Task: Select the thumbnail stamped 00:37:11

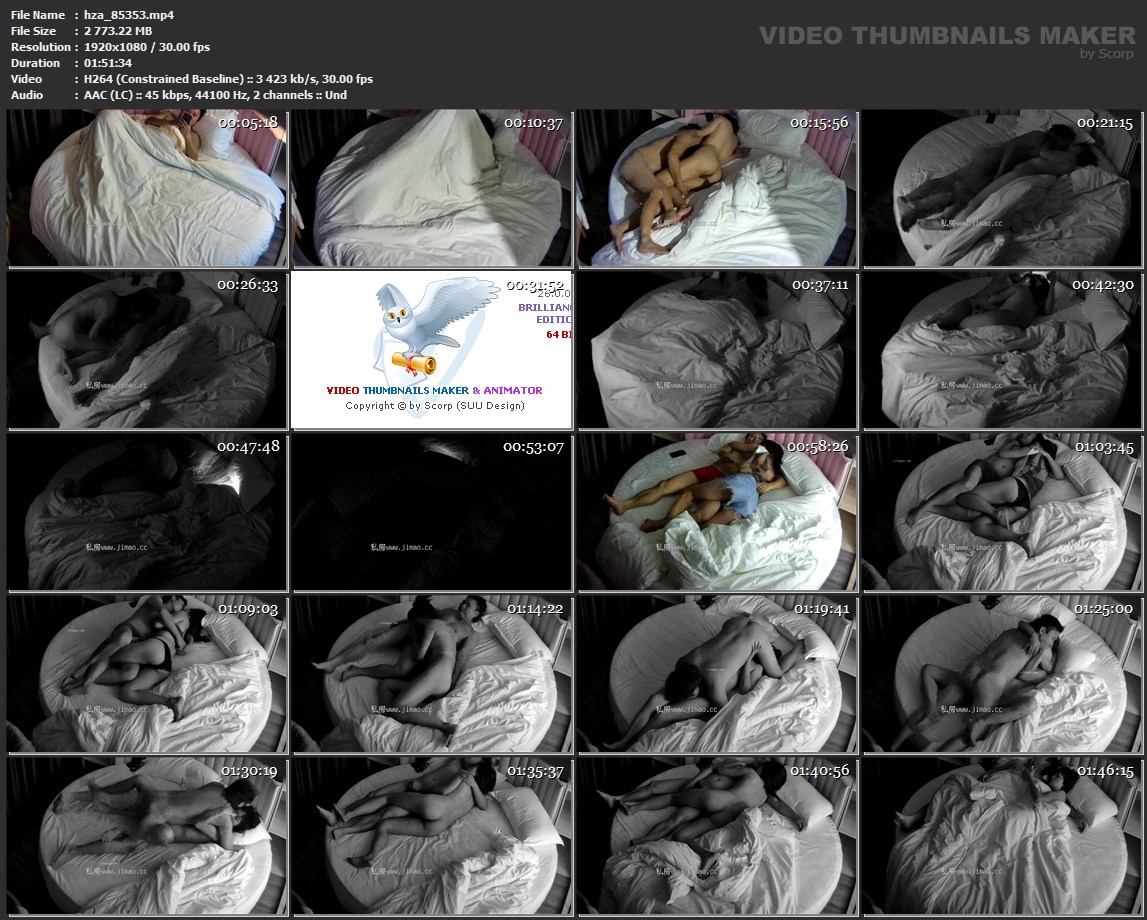Action: tap(718, 350)
